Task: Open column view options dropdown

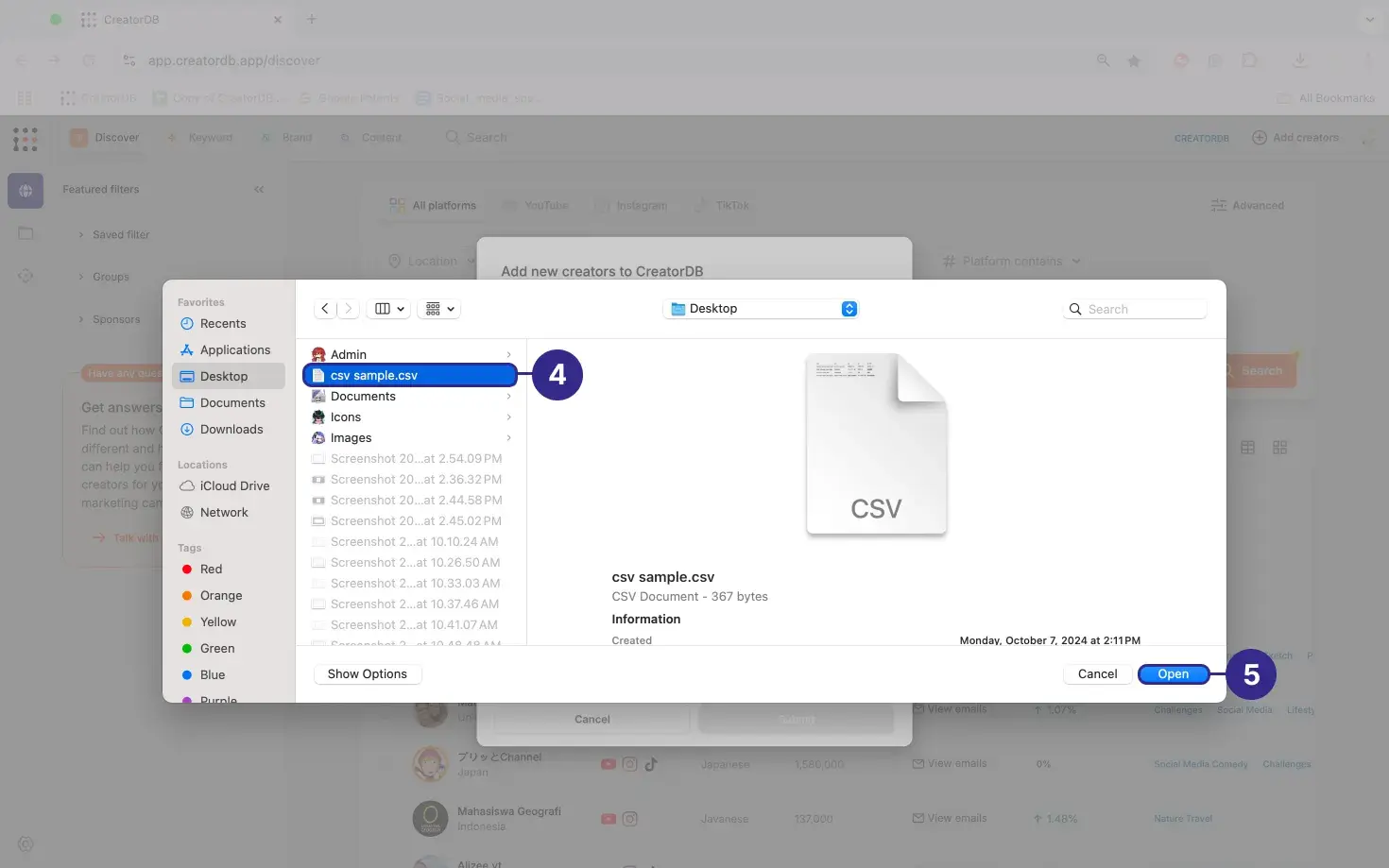Action: pyautogui.click(x=389, y=309)
